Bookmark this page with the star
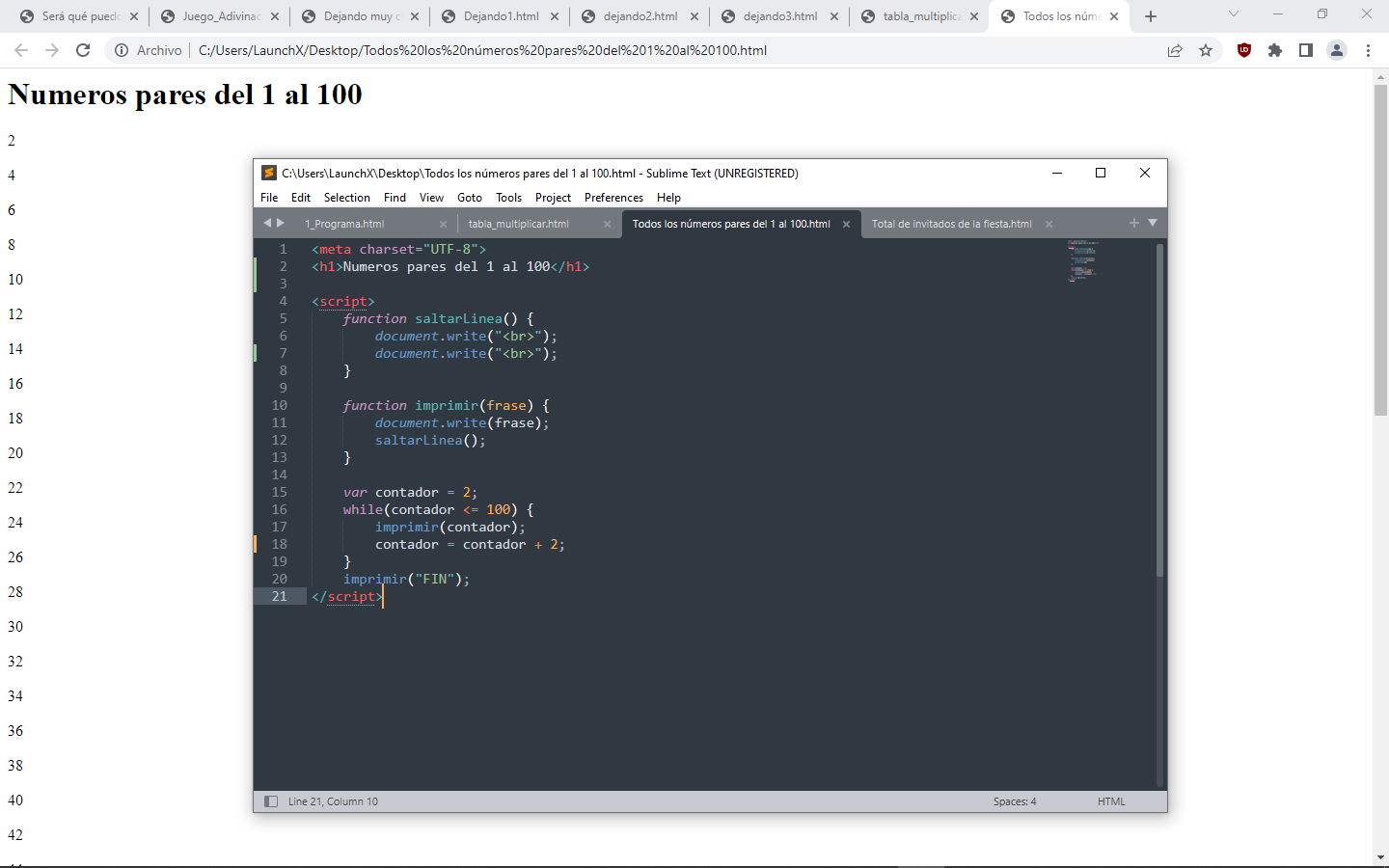Viewport: 1389px width, 868px height. click(1206, 50)
